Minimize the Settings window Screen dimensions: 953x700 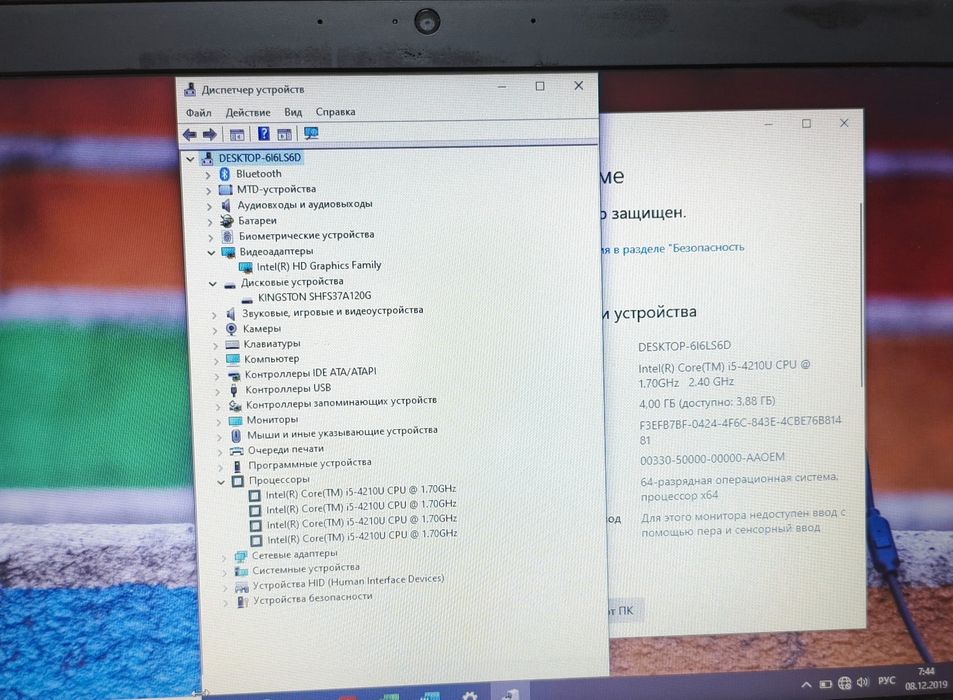click(x=768, y=125)
